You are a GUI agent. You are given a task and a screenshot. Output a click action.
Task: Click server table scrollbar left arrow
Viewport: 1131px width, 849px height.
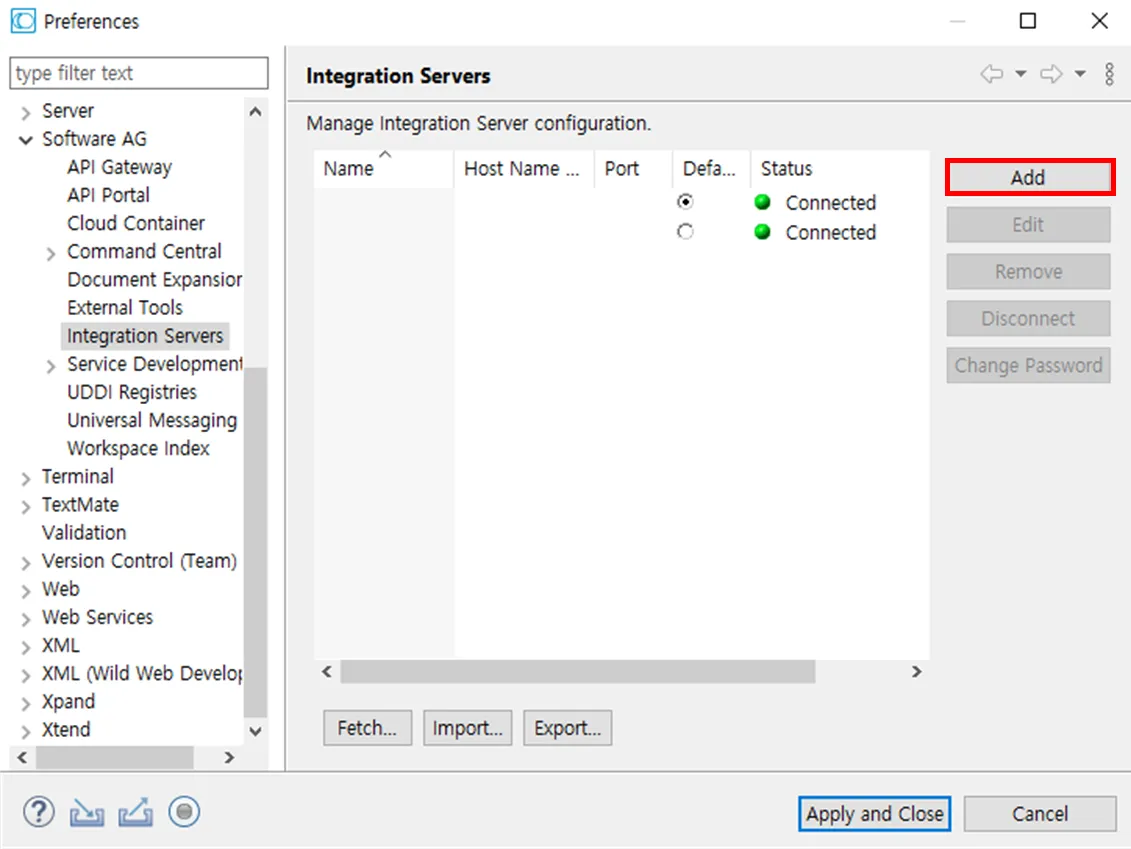pyautogui.click(x=327, y=672)
